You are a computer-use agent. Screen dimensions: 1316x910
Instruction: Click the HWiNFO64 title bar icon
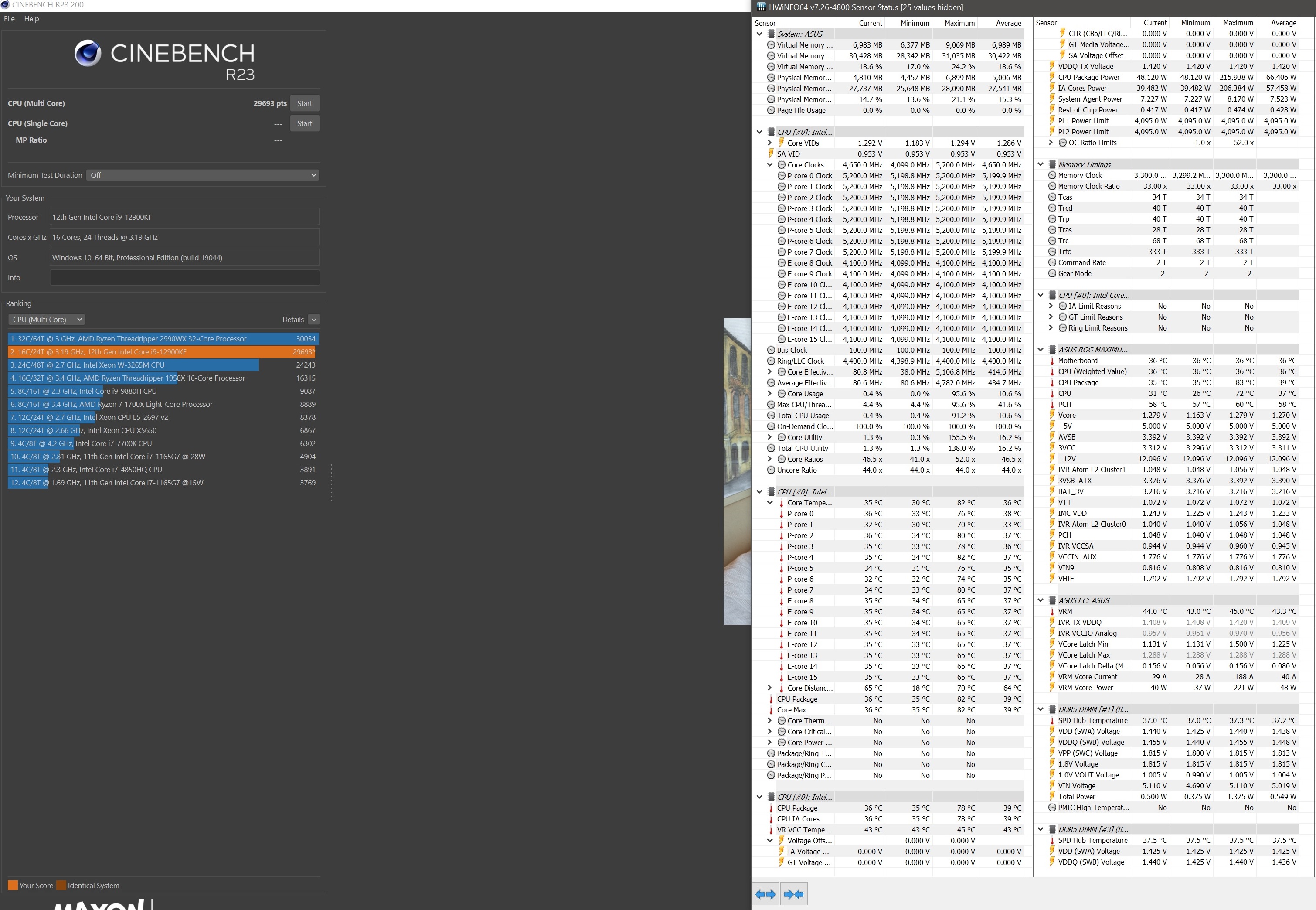761,7
